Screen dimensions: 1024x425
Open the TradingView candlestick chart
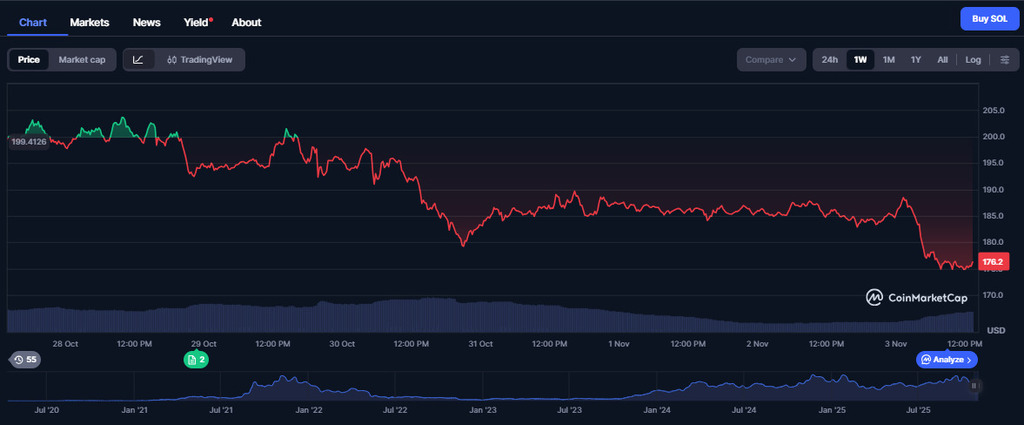[x=200, y=60]
